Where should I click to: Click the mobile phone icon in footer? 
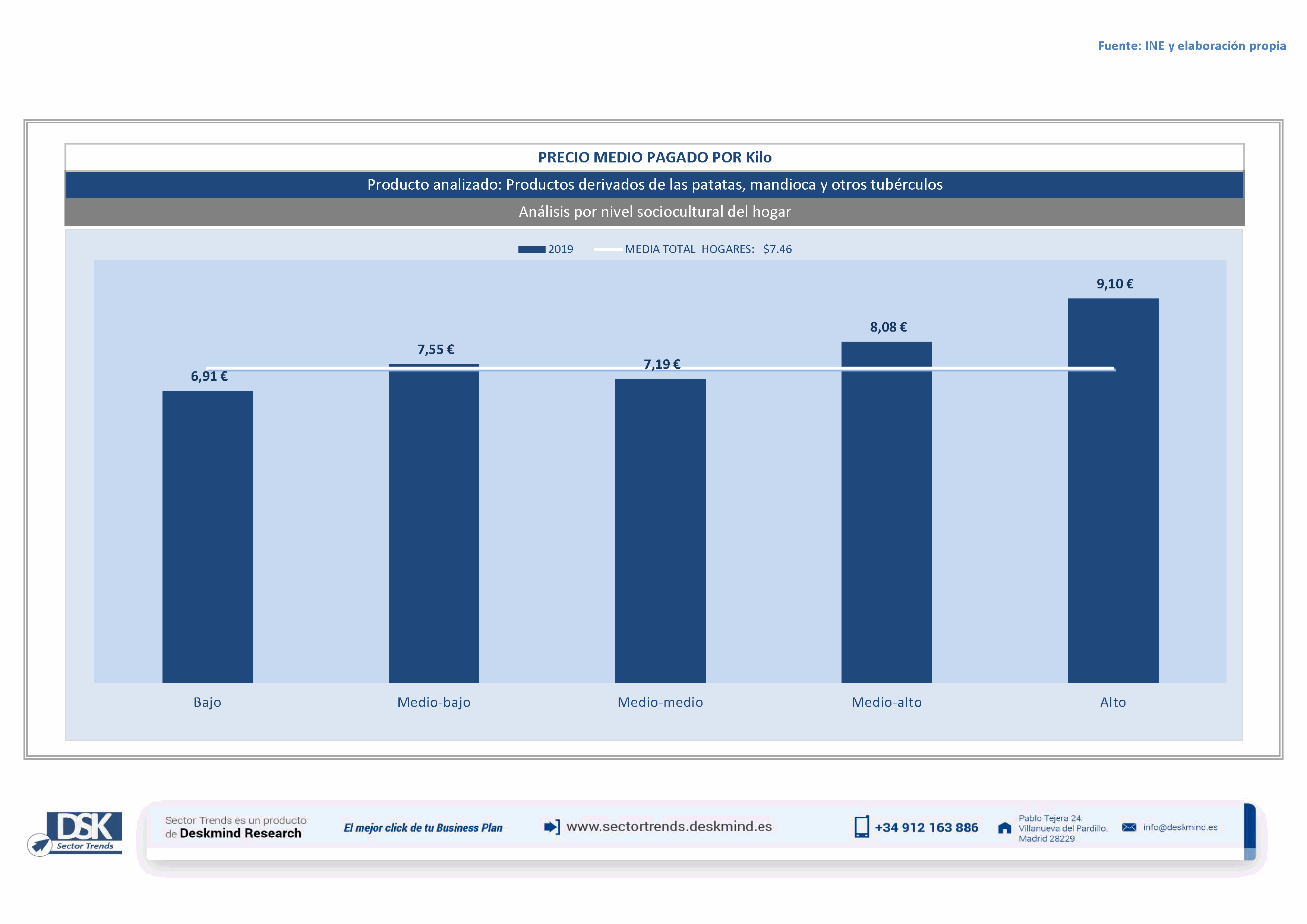pos(861,827)
